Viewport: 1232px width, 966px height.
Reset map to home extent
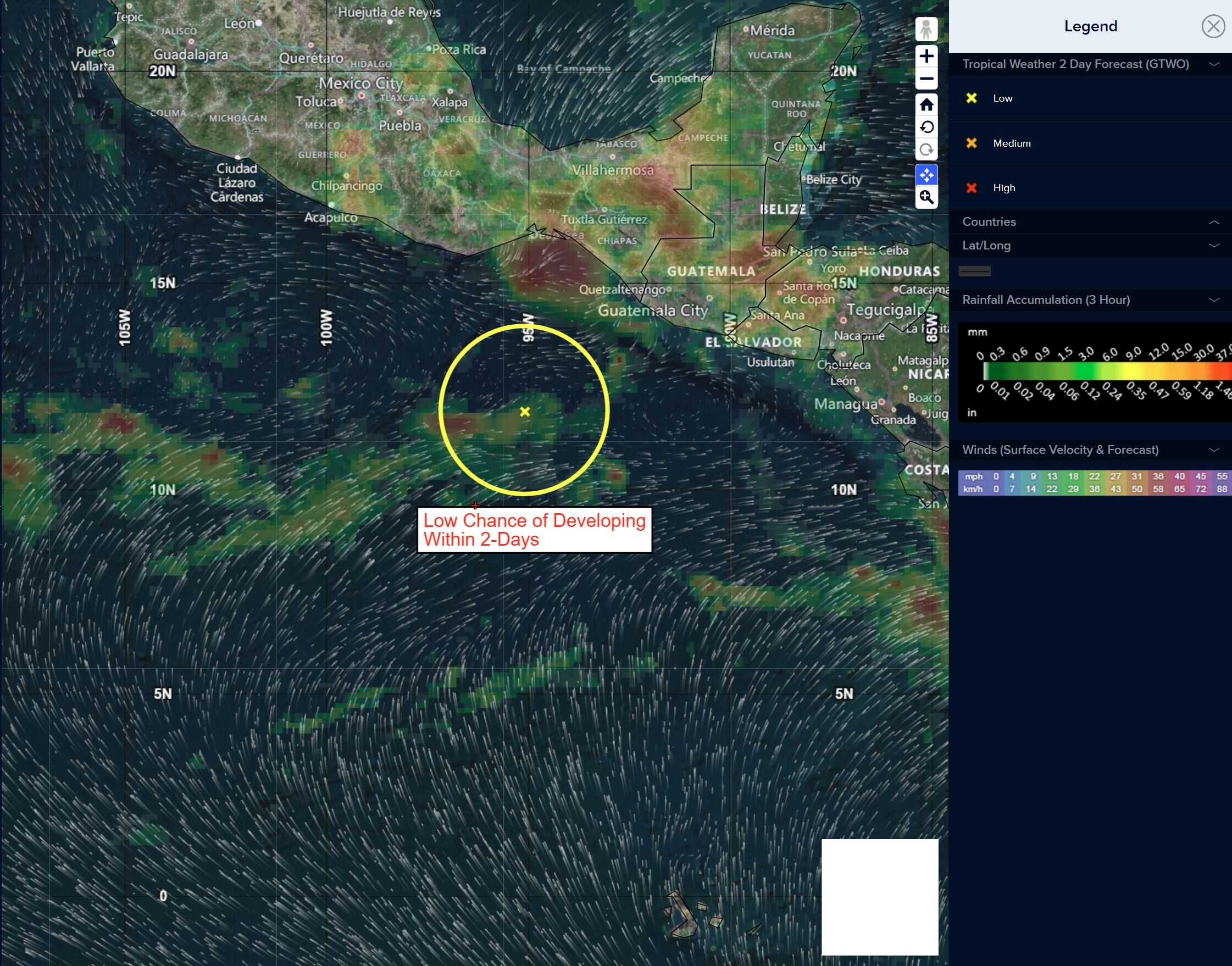pos(926,104)
